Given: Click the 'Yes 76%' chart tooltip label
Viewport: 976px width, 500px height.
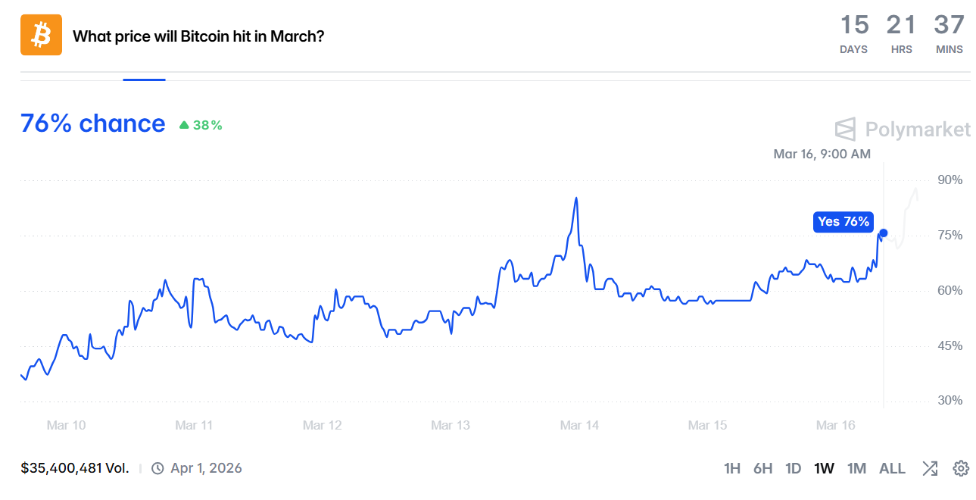Looking at the screenshot, I should pyautogui.click(x=844, y=222).
